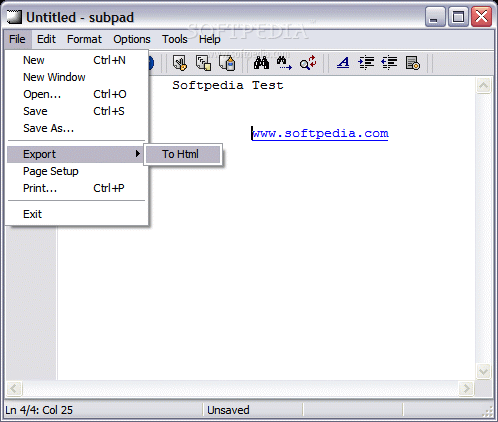The image size is (498, 422).
Task: Click the document settings icon at toolbar end
Action: [x=413, y=63]
